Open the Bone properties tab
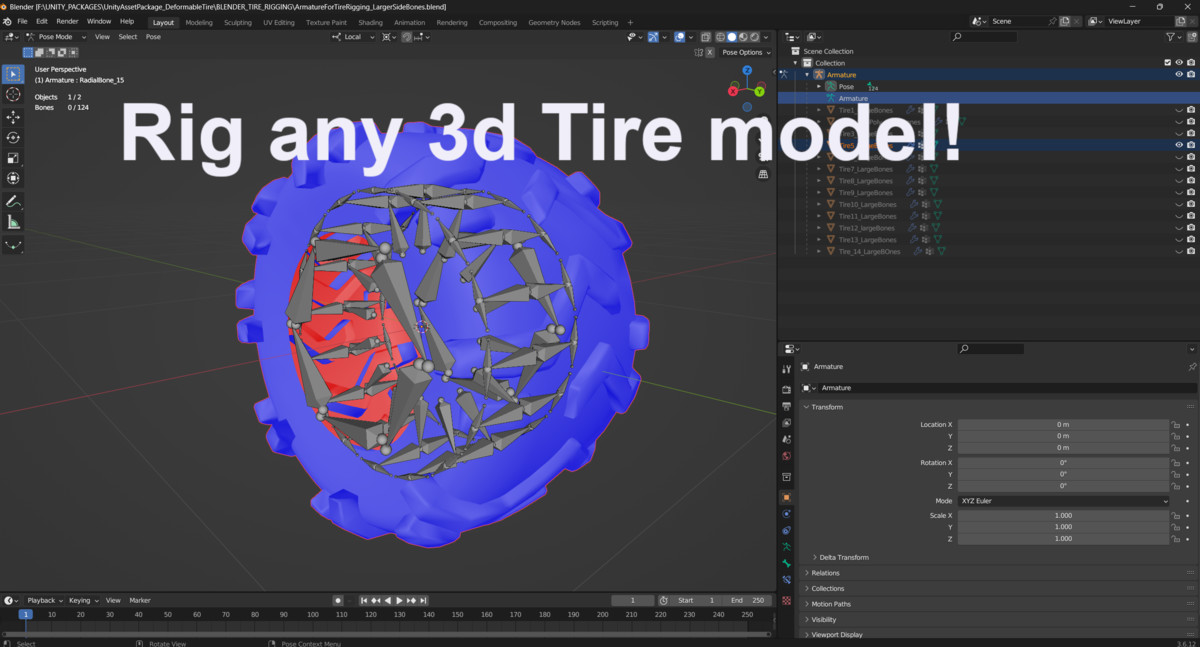 pyautogui.click(x=787, y=563)
